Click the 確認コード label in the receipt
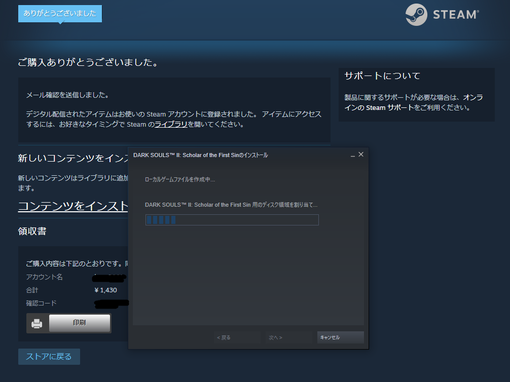510x382 pixels. 41,303
